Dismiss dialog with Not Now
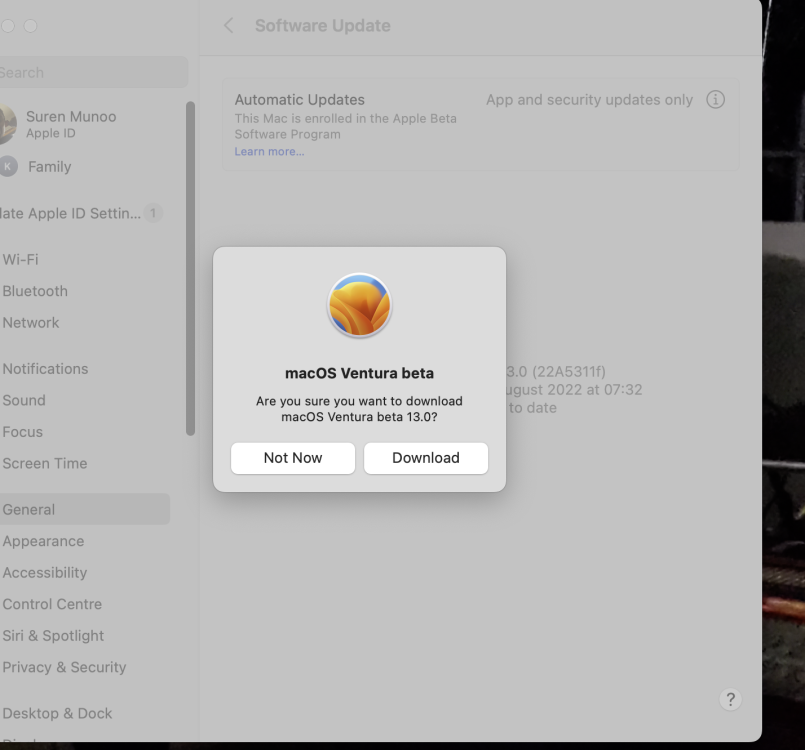The width and height of the screenshot is (805, 750). pos(293,458)
